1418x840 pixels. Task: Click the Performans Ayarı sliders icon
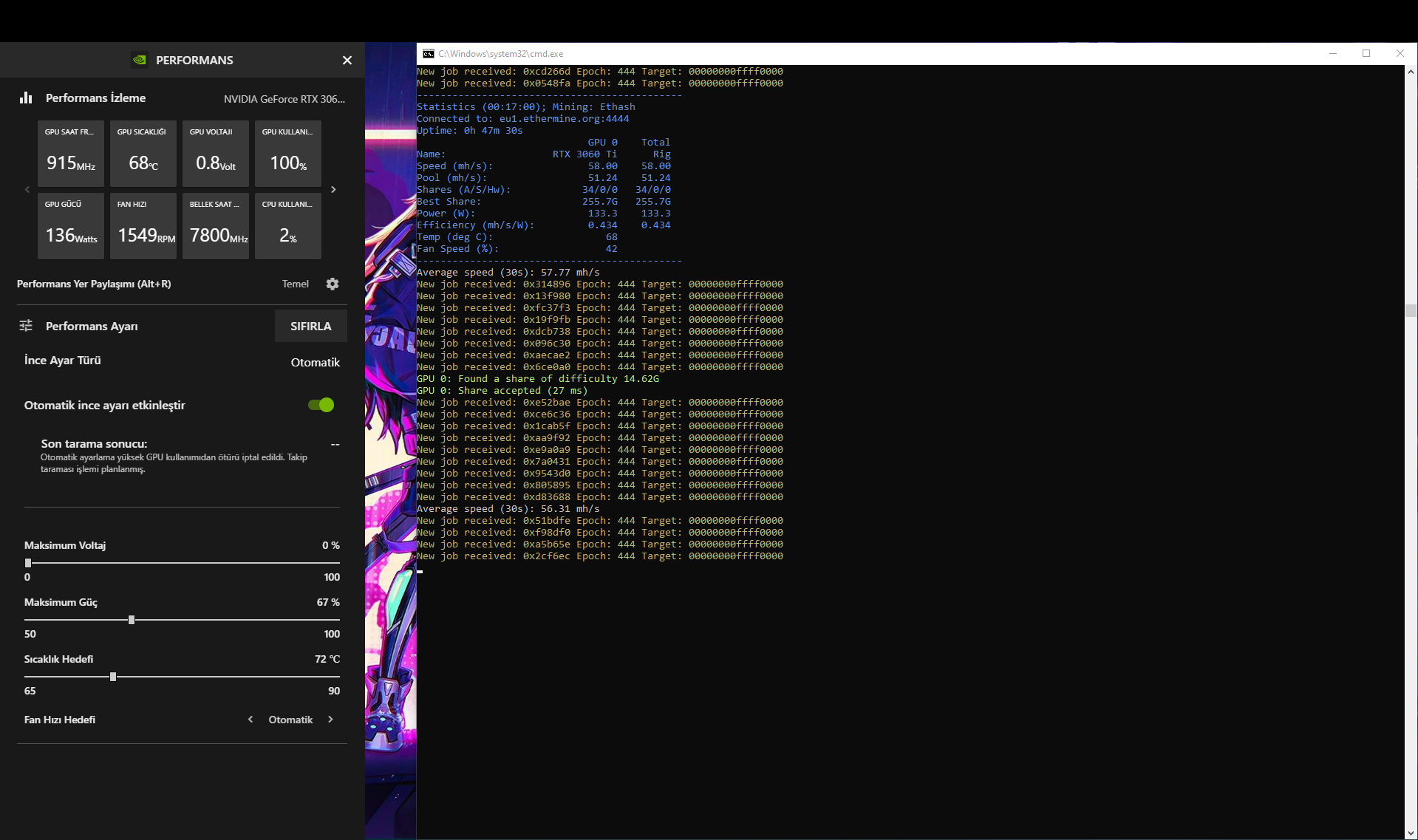coord(26,326)
